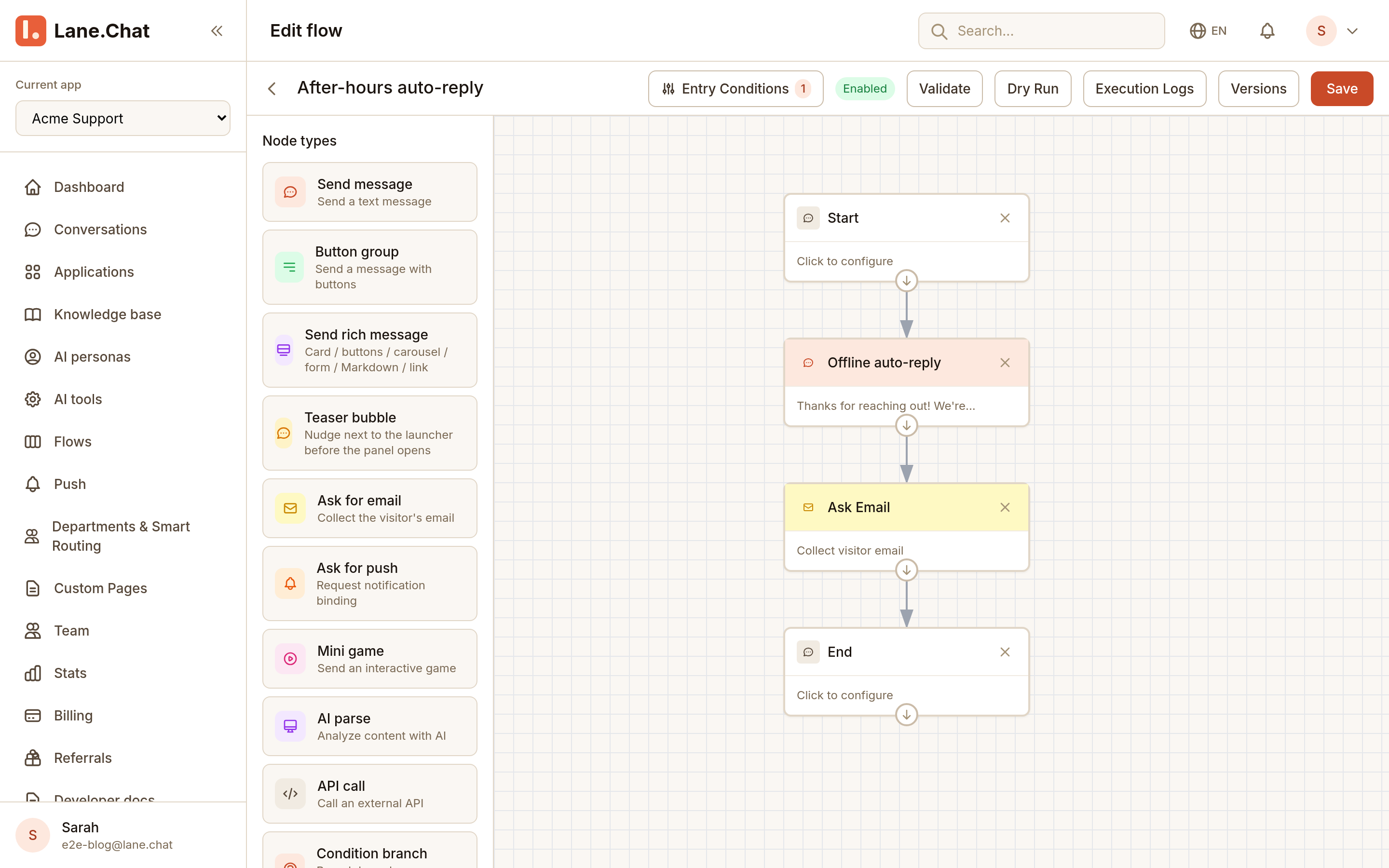
Task: Select the Ask for push node icon
Action: 290,584
